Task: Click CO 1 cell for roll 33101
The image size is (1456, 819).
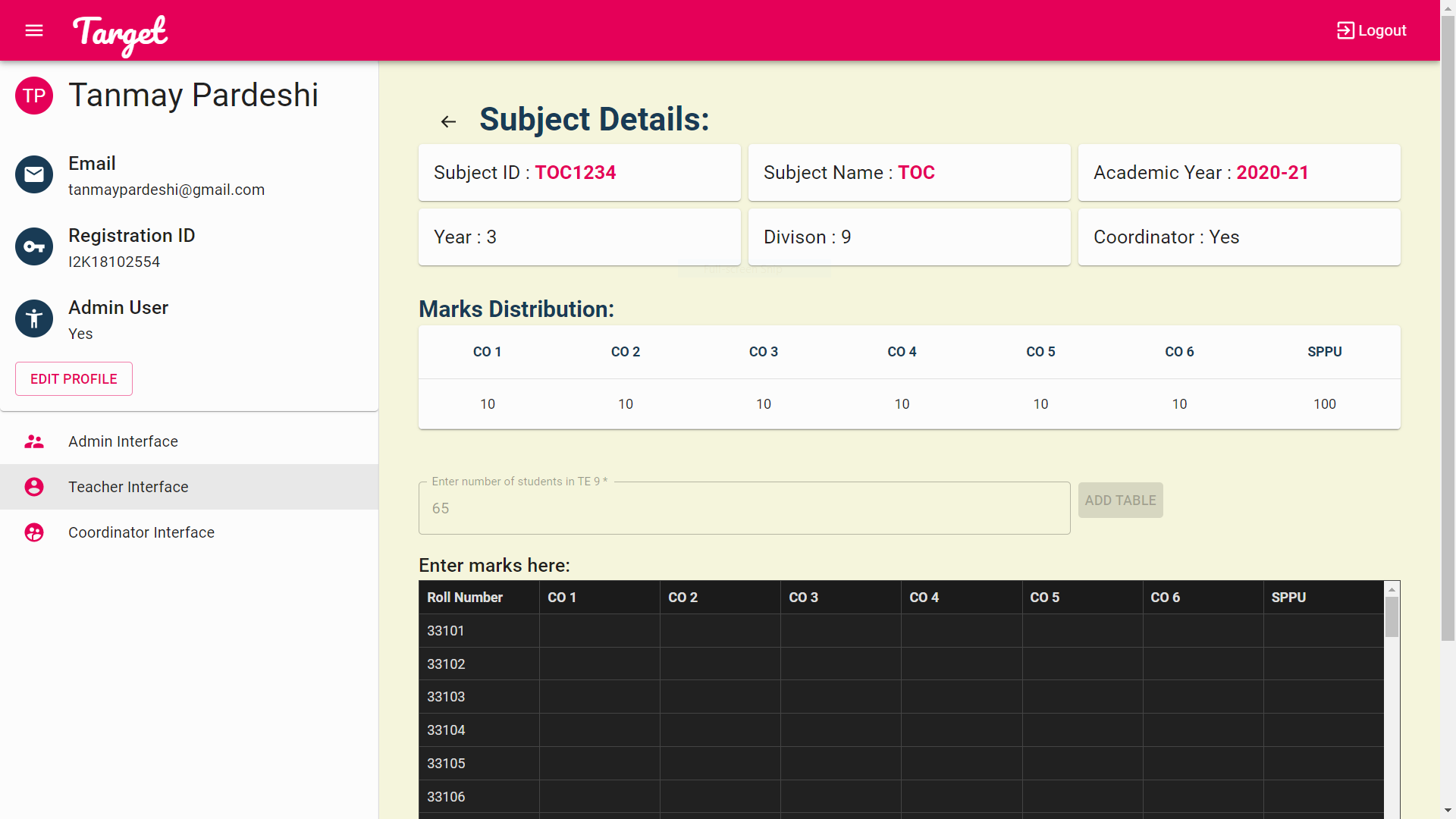Action: pyautogui.click(x=599, y=631)
